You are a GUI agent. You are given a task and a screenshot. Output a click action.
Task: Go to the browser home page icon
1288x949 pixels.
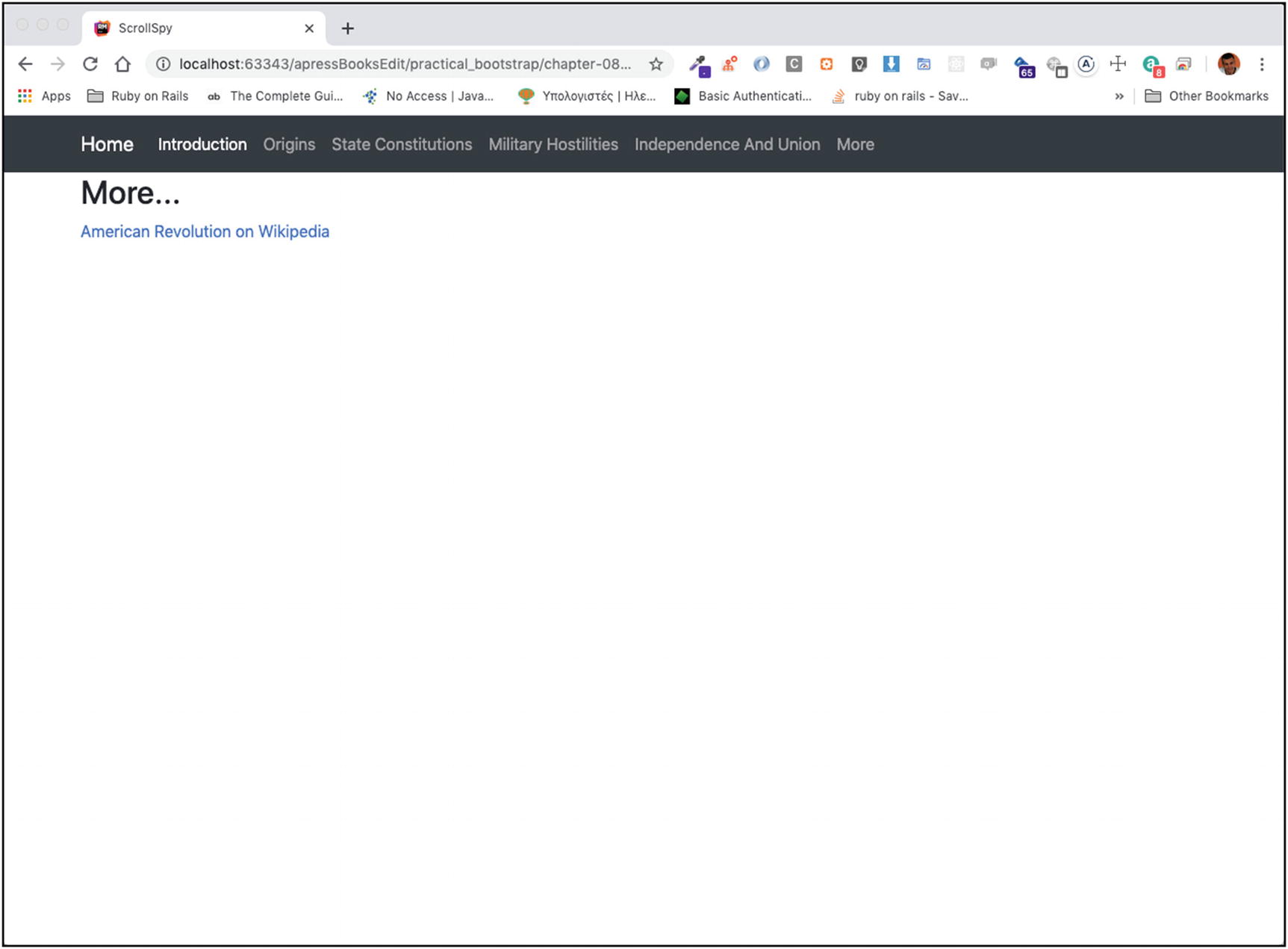tap(122, 64)
